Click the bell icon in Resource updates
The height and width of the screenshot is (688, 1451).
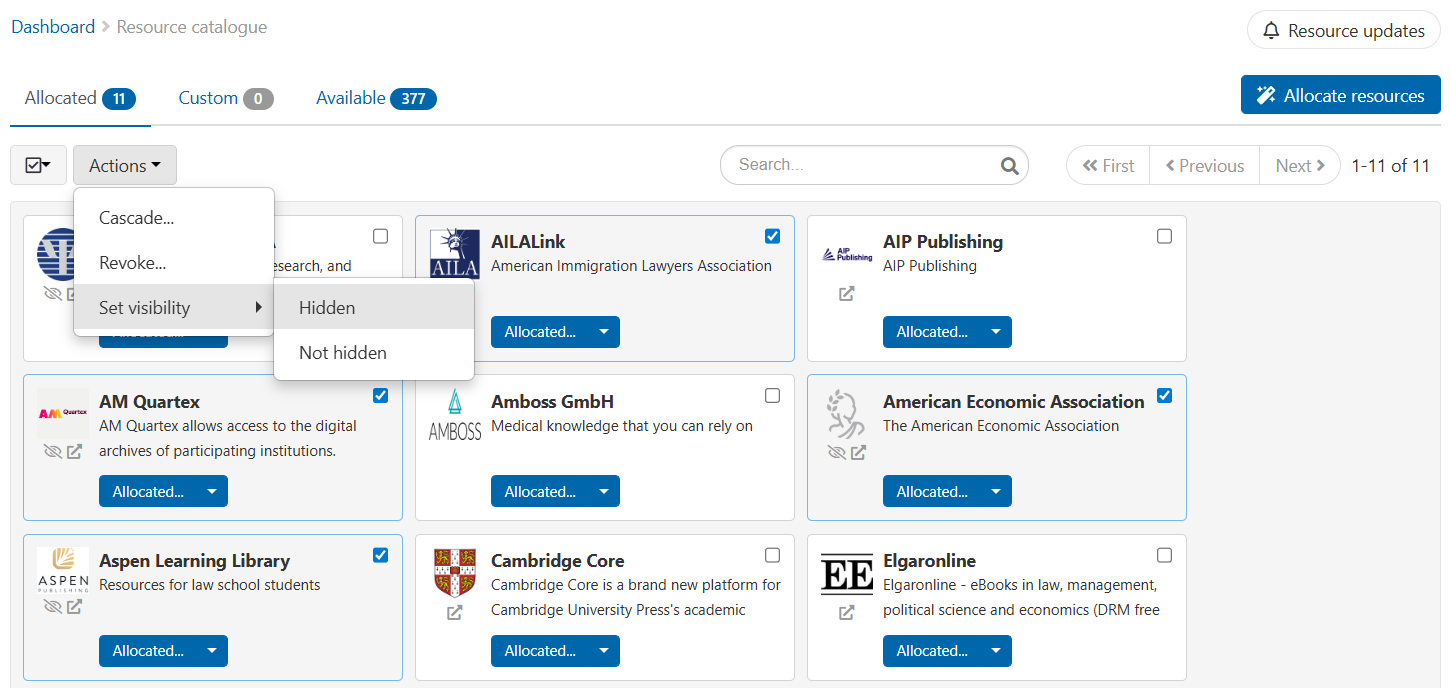[x=1271, y=31]
